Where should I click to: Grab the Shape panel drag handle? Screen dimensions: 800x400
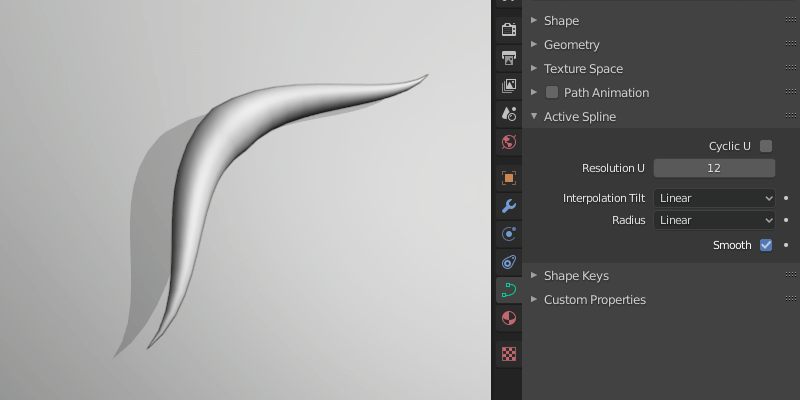coord(791,20)
